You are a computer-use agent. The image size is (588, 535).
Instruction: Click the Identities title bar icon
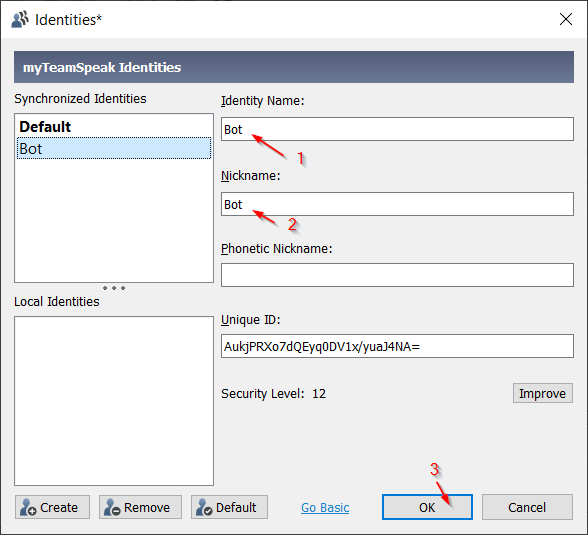[20, 19]
